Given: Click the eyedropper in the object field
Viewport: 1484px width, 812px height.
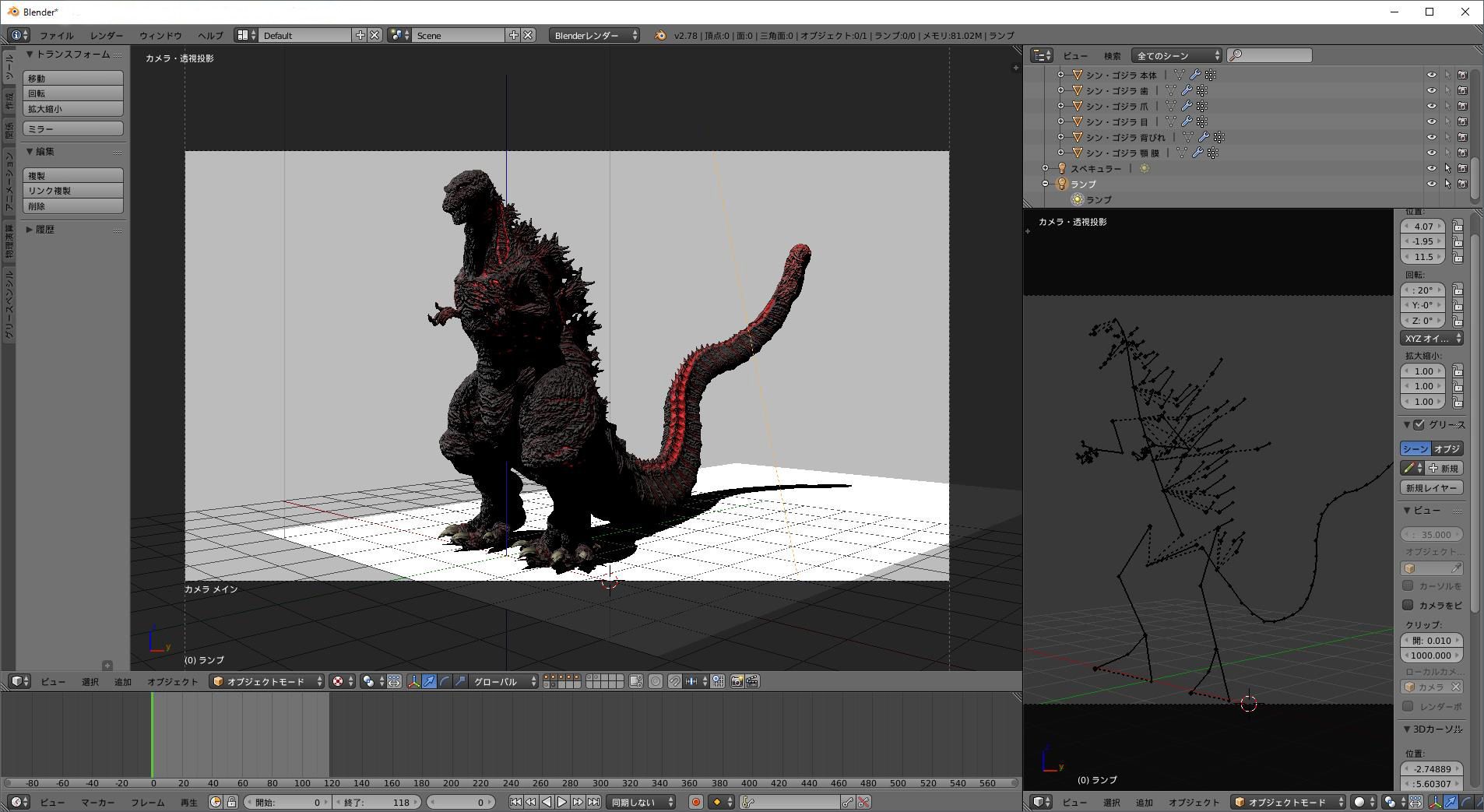Looking at the screenshot, I should tap(1455, 569).
